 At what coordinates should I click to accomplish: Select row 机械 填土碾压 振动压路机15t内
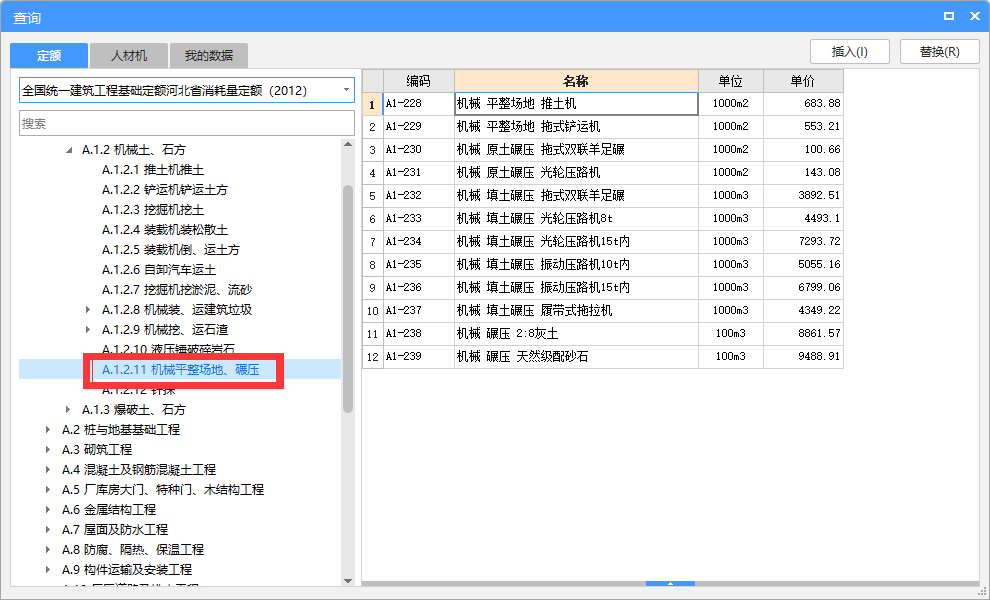[x=576, y=287]
